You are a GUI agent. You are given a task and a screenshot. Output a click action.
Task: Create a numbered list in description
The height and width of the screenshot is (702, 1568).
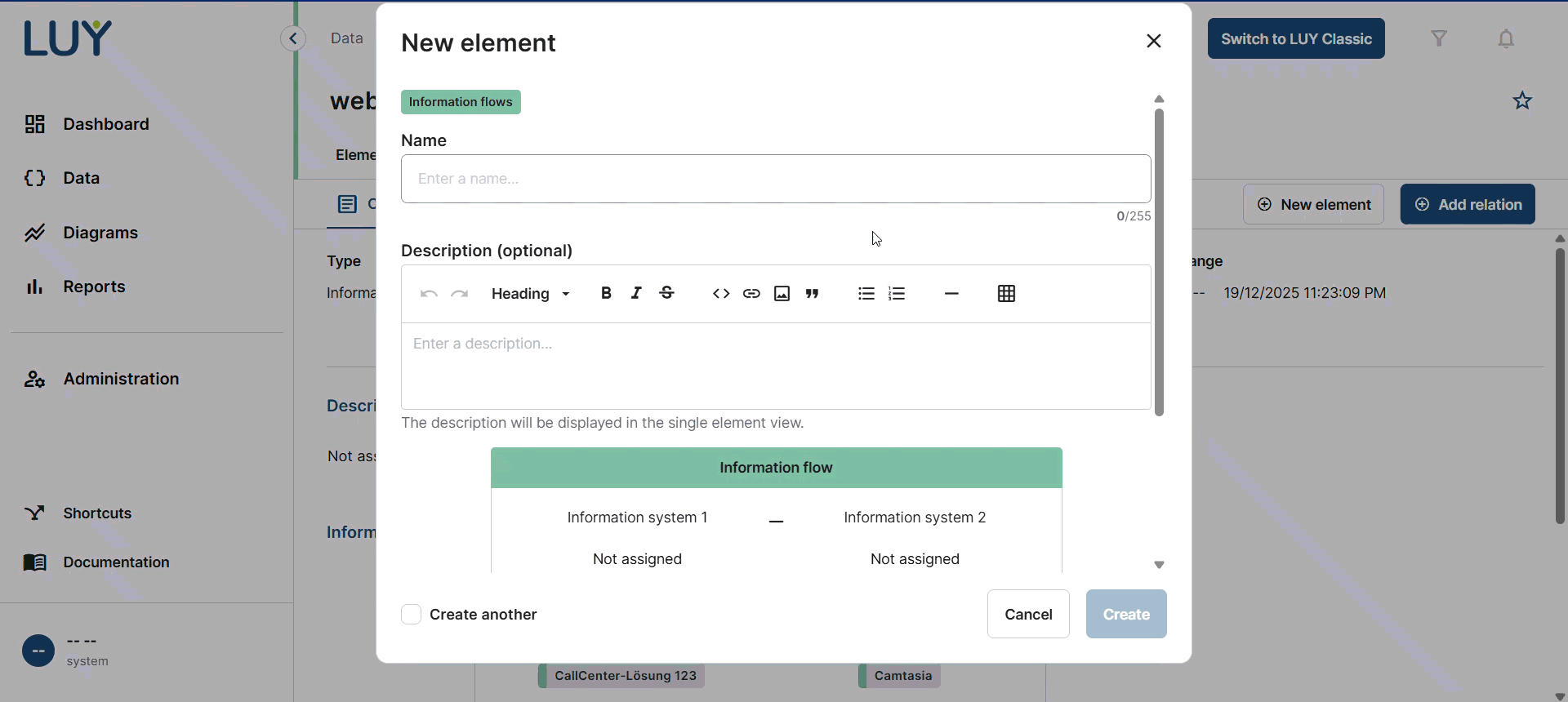click(x=897, y=294)
